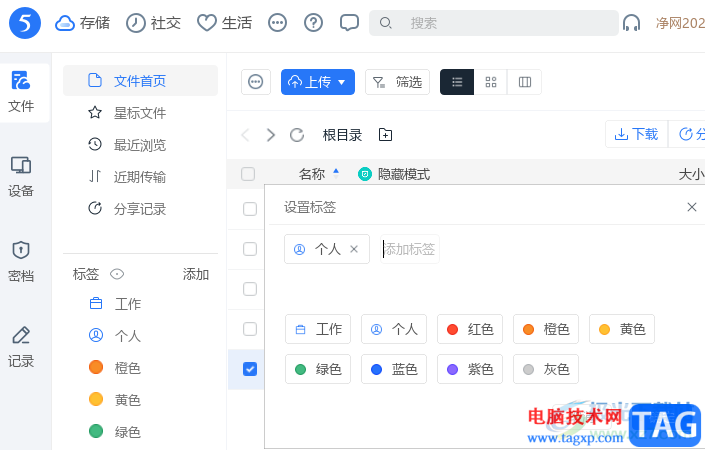The height and width of the screenshot is (450, 705).
Task: Open 文件首页 file home
Action: [140, 80]
